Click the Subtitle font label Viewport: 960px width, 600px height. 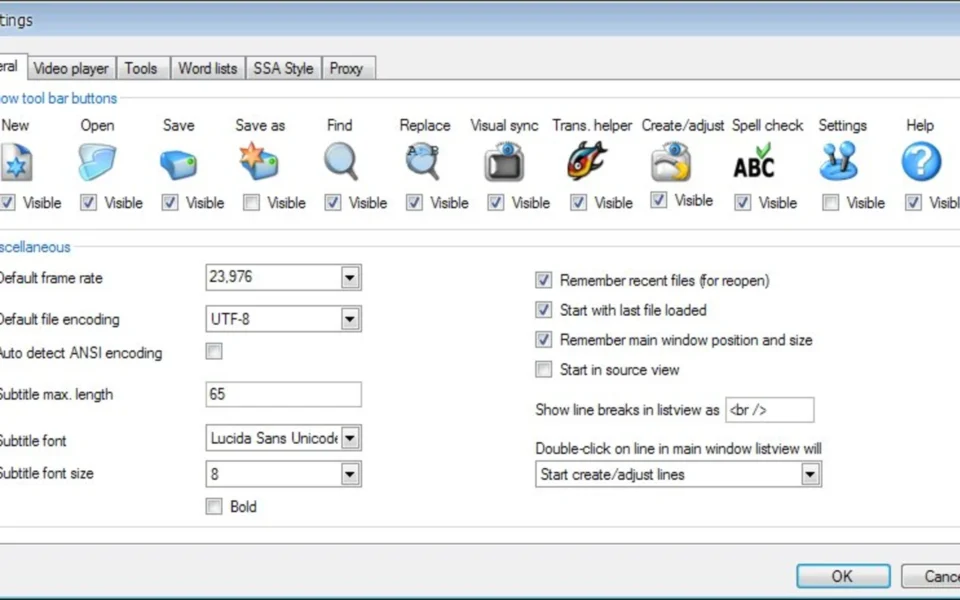pyautogui.click(x=32, y=441)
